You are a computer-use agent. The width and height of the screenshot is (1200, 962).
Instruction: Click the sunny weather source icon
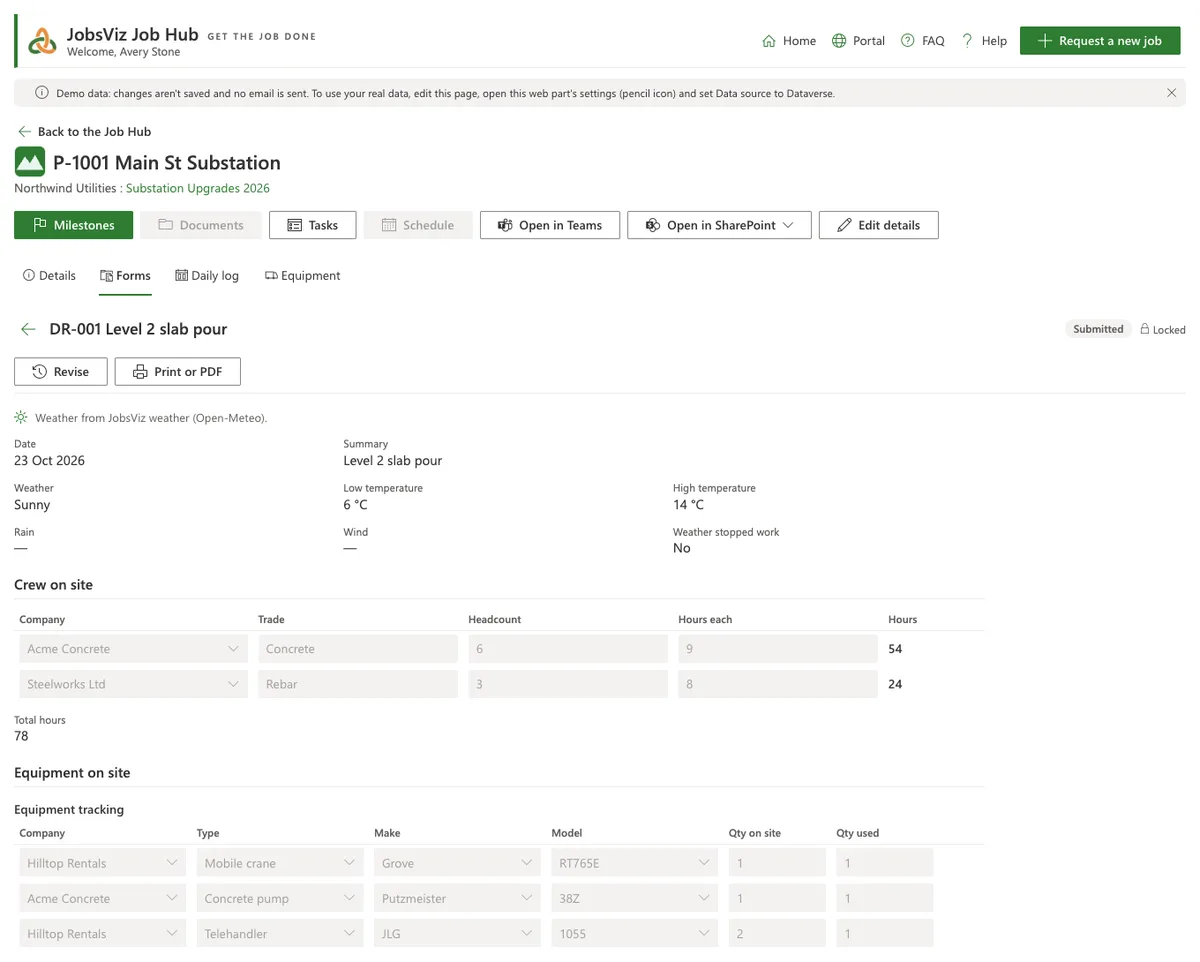pos(21,417)
